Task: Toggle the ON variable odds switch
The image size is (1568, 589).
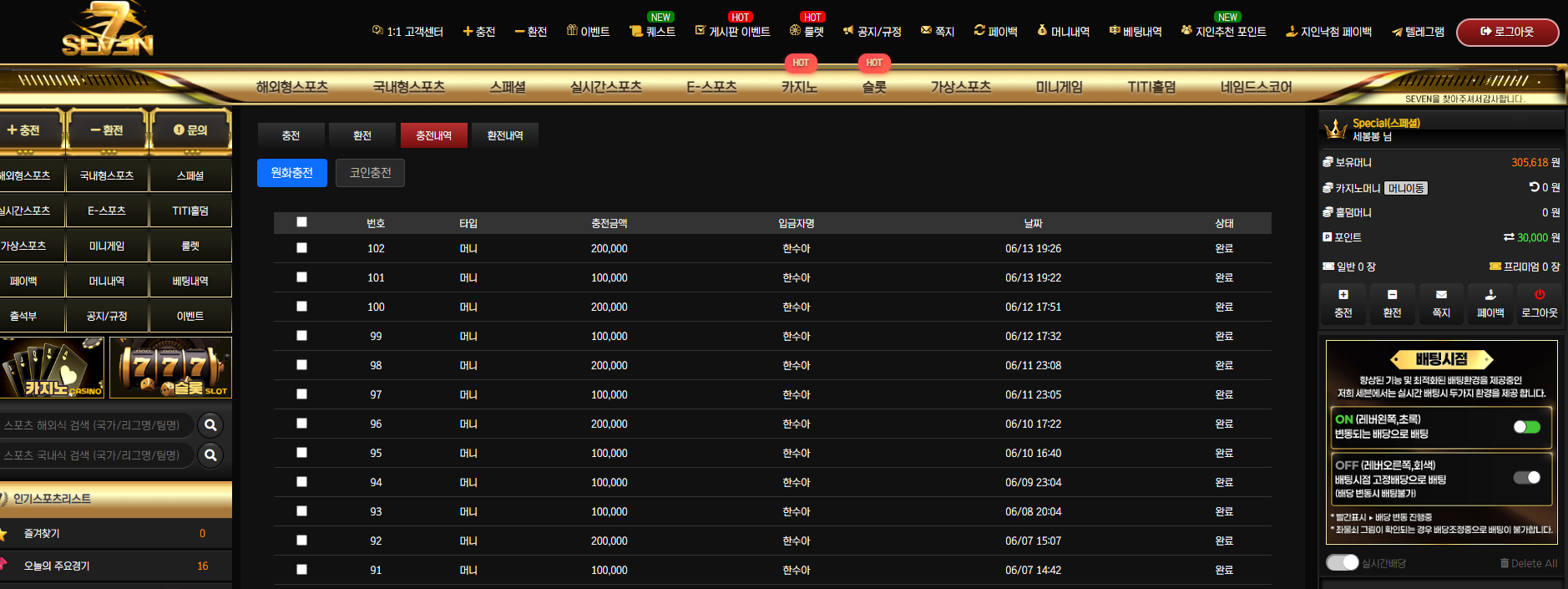Action: [x=1527, y=427]
